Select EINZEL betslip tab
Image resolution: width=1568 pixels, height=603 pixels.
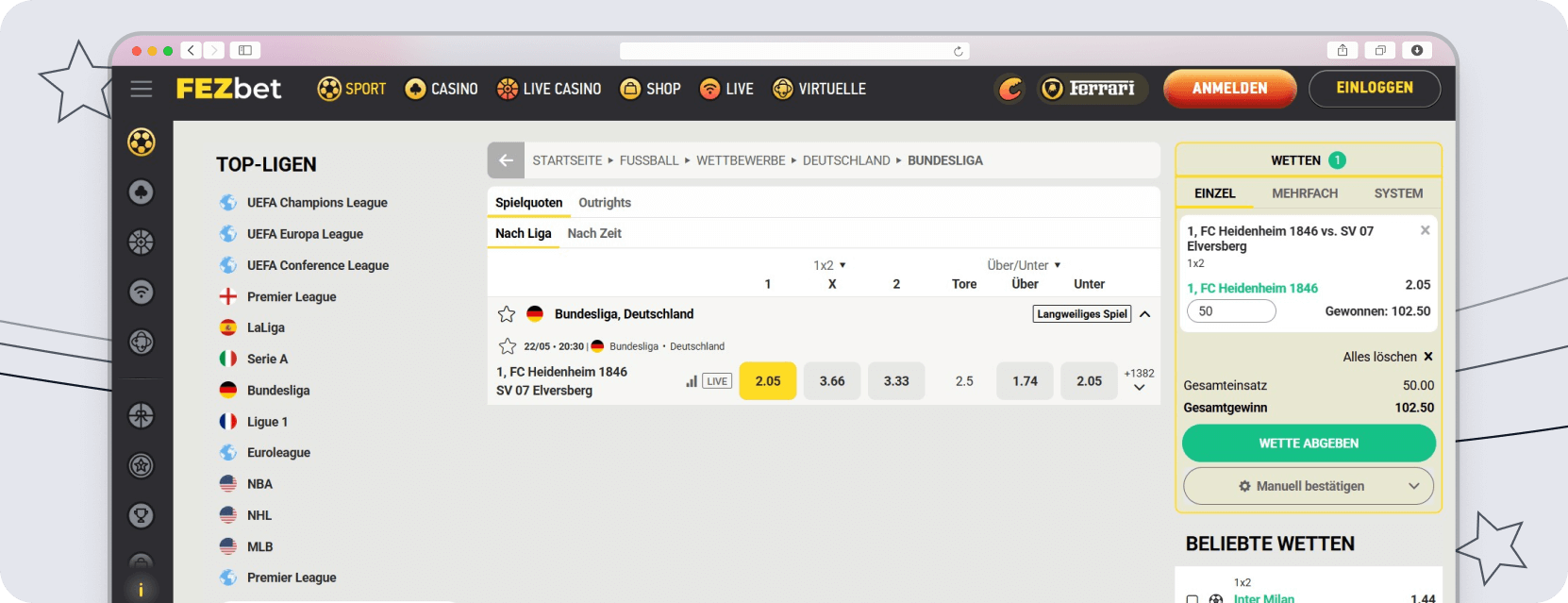tap(1215, 193)
